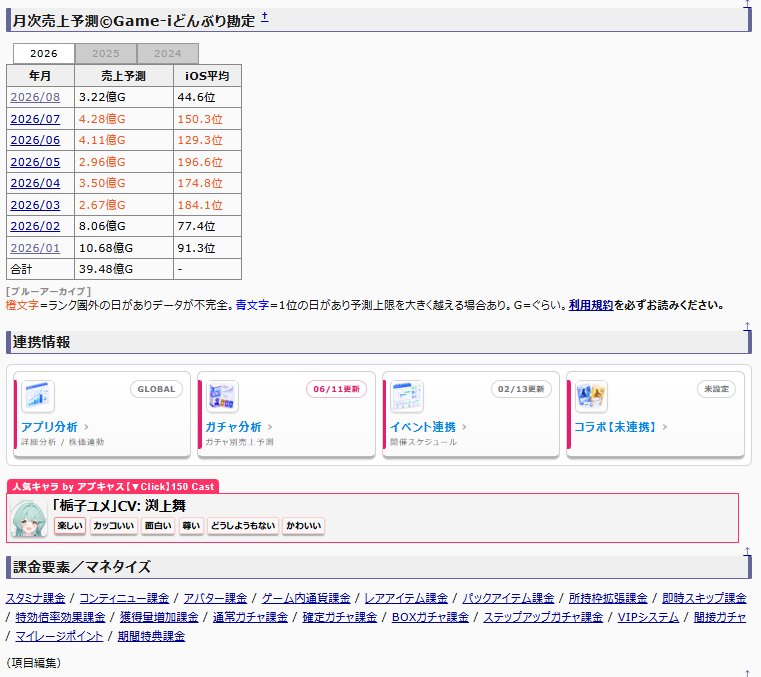
Task: Click the [ブルーアーカイブ] caption text
Action: (49, 291)
